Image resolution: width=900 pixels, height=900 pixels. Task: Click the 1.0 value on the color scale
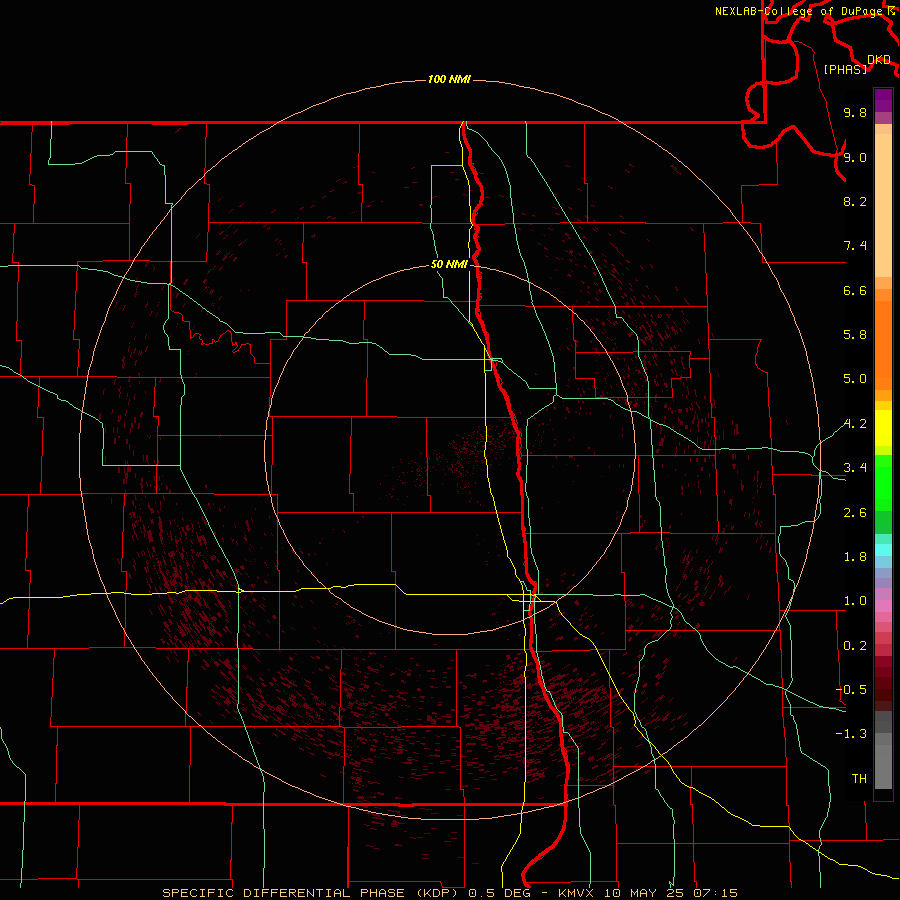[855, 601]
